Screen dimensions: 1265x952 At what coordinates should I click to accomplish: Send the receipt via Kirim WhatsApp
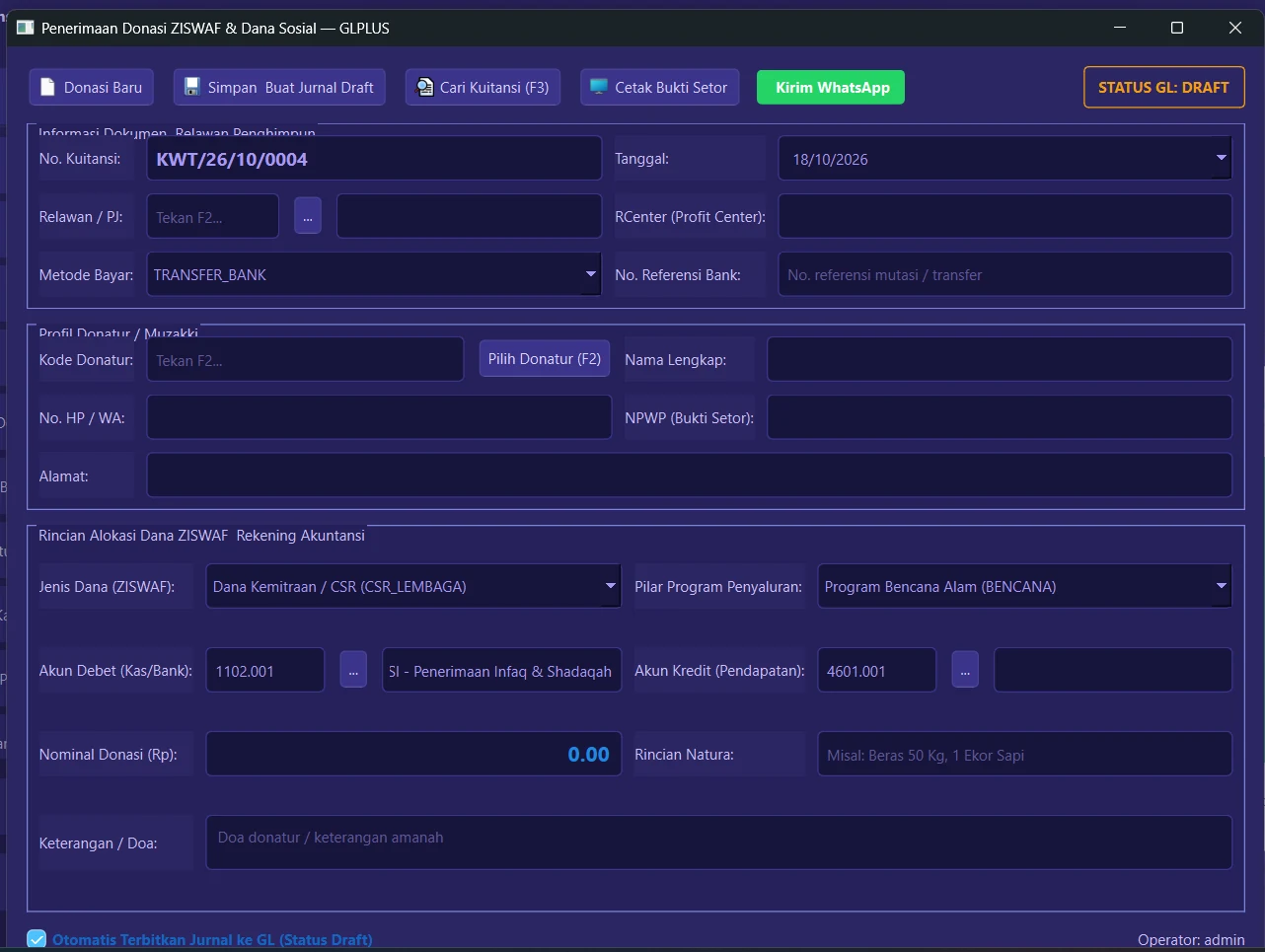[831, 87]
